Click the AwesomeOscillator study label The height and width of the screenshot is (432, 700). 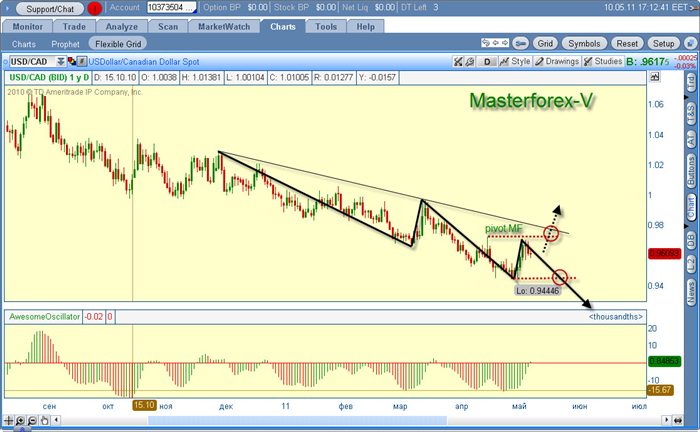pos(44,317)
